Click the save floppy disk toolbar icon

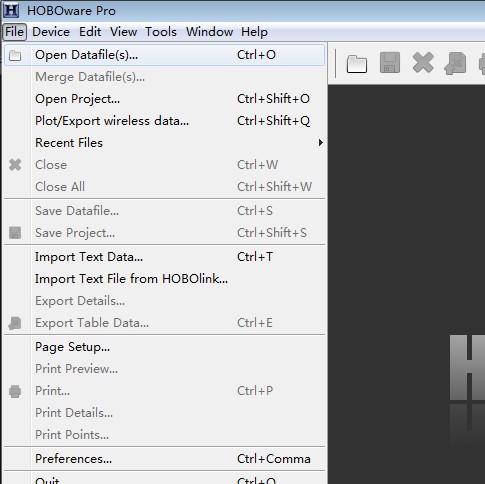tap(390, 63)
